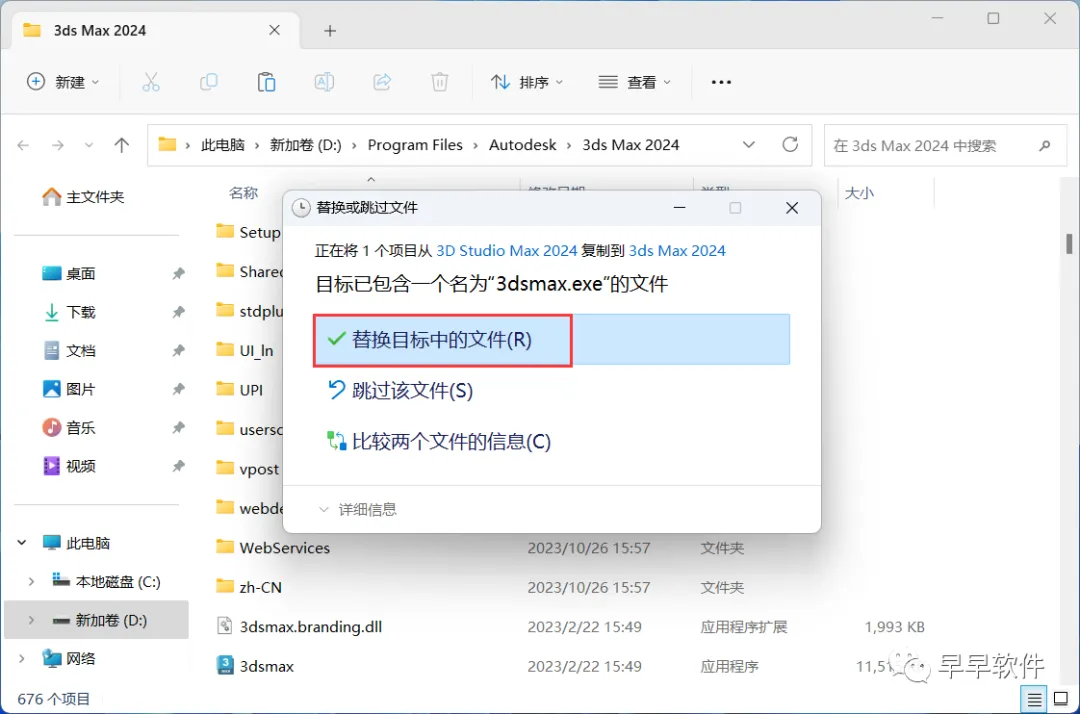Click Autodesk in the breadcrumb

click(522, 145)
